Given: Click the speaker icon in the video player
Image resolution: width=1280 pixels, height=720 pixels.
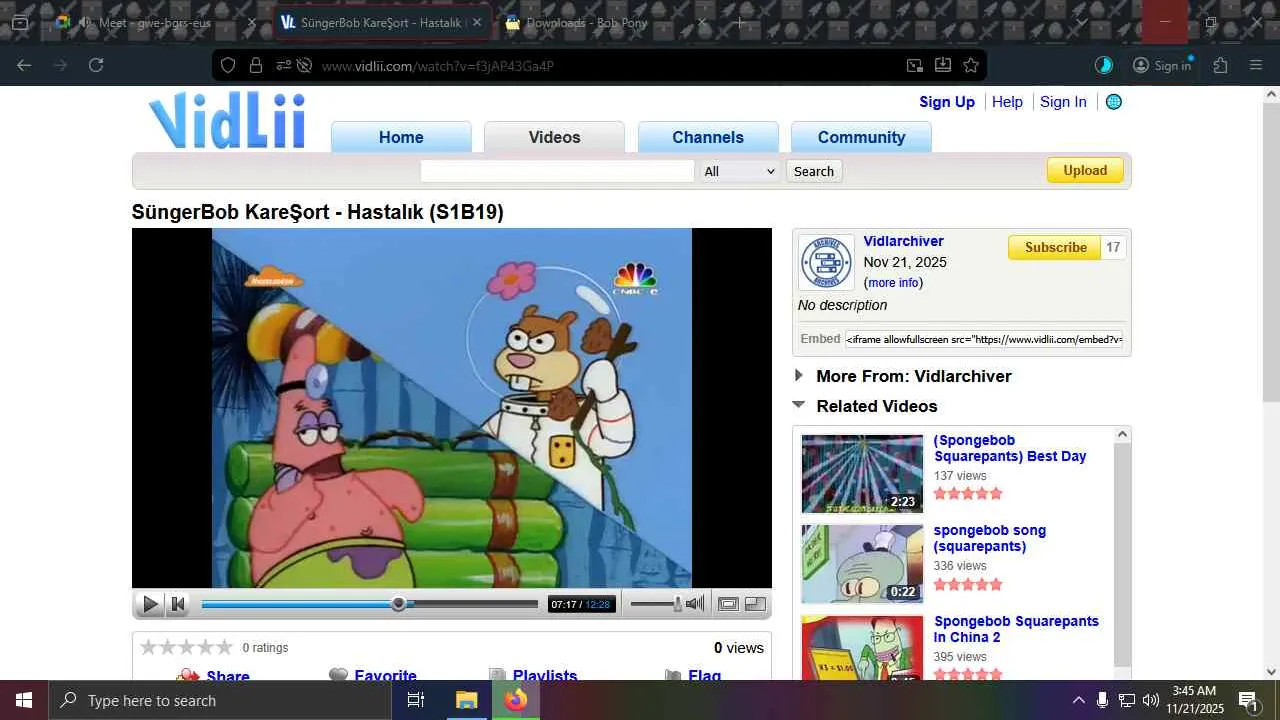Looking at the screenshot, I should pyautogui.click(x=695, y=603).
